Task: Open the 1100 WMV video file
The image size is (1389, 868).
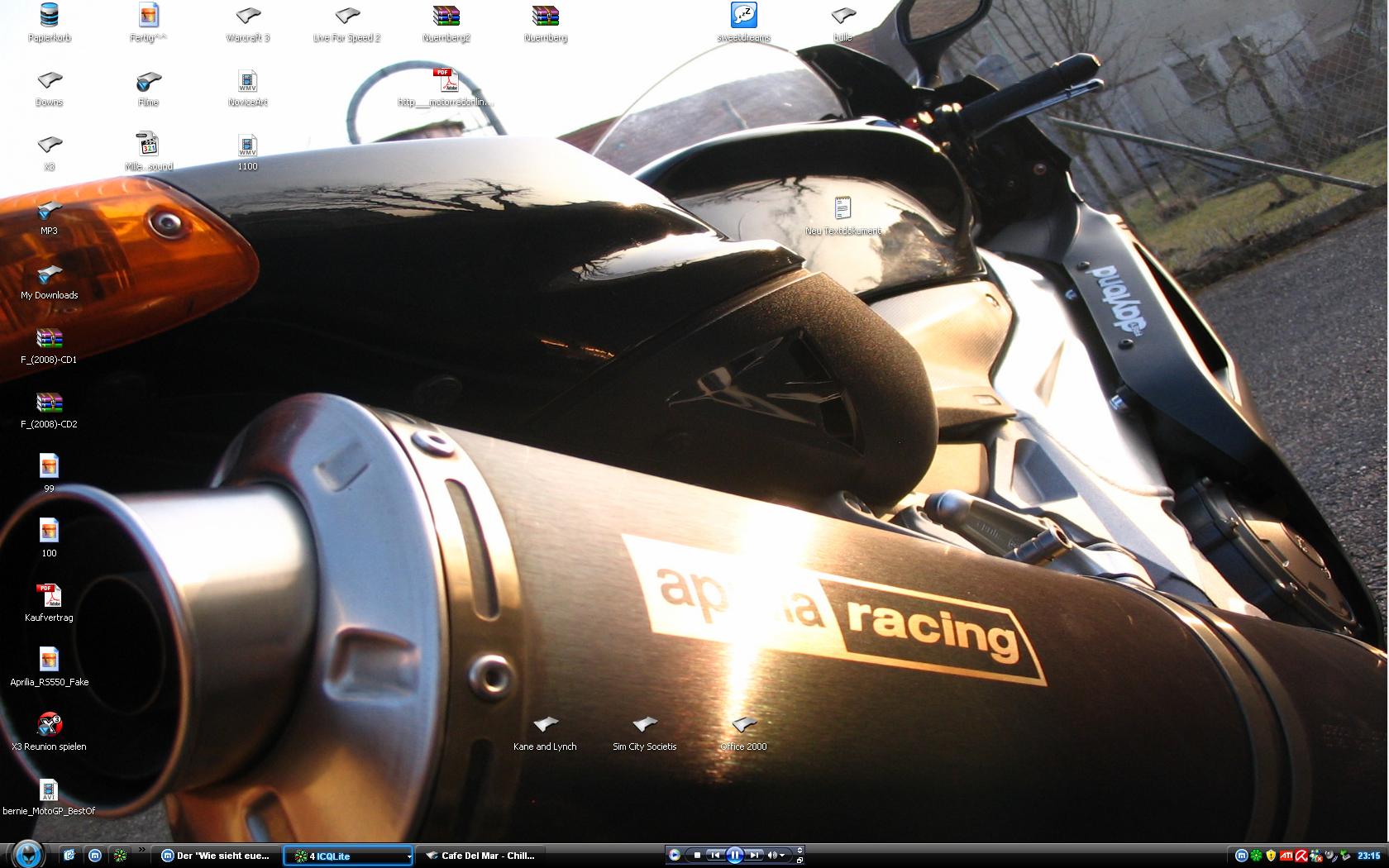Action: 247,152
